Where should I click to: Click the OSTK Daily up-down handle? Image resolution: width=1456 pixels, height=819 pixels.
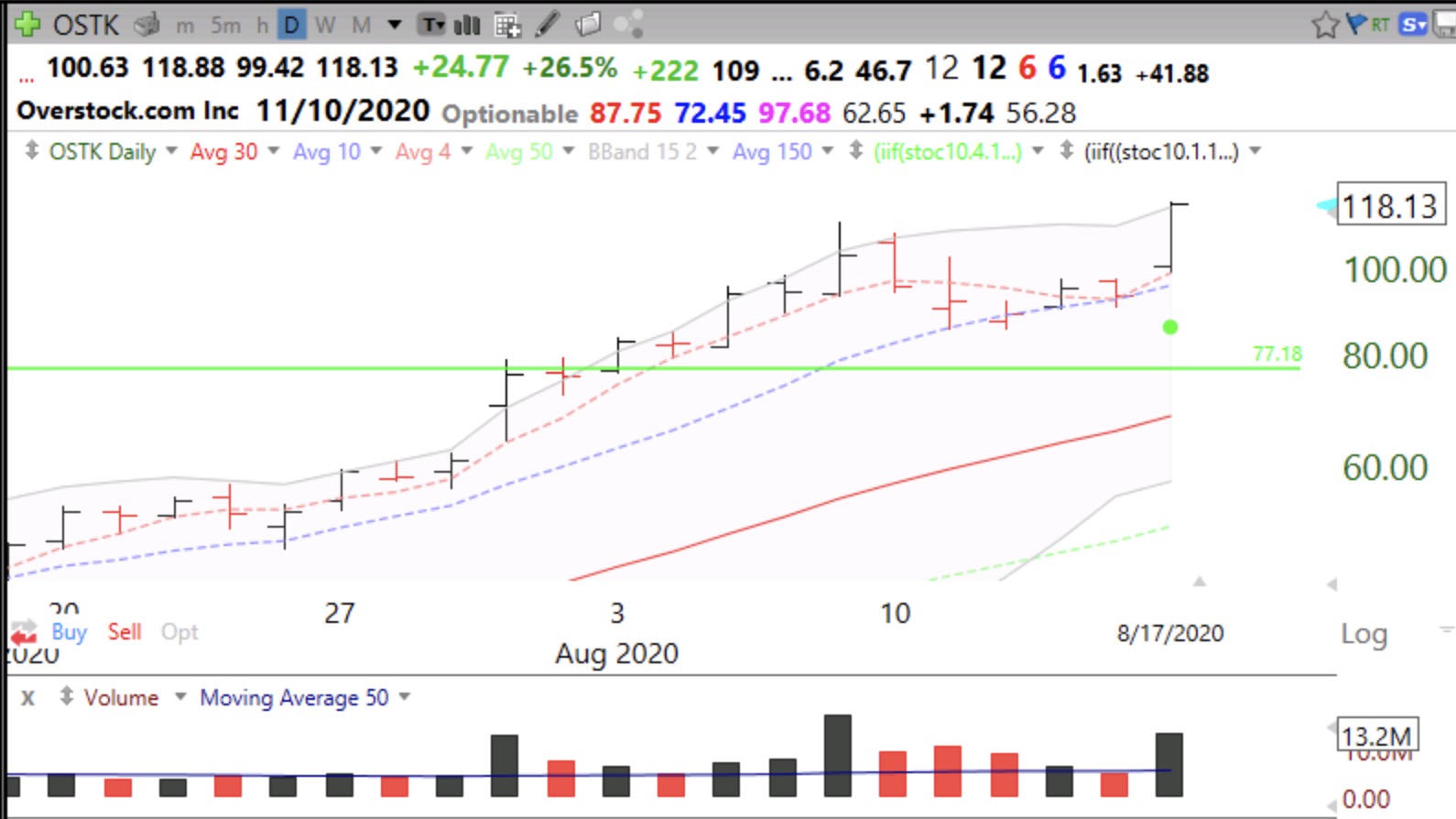point(32,150)
